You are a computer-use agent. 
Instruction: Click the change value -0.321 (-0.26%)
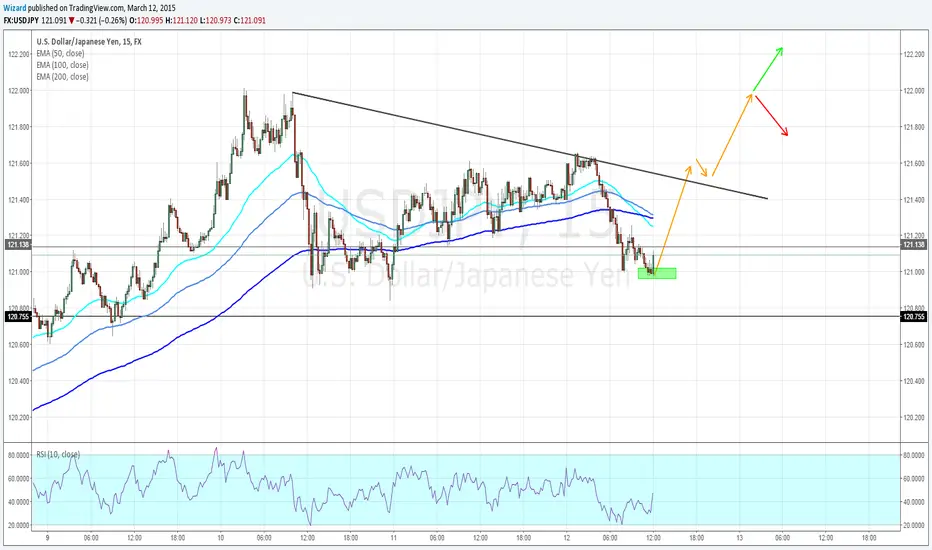[103, 20]
